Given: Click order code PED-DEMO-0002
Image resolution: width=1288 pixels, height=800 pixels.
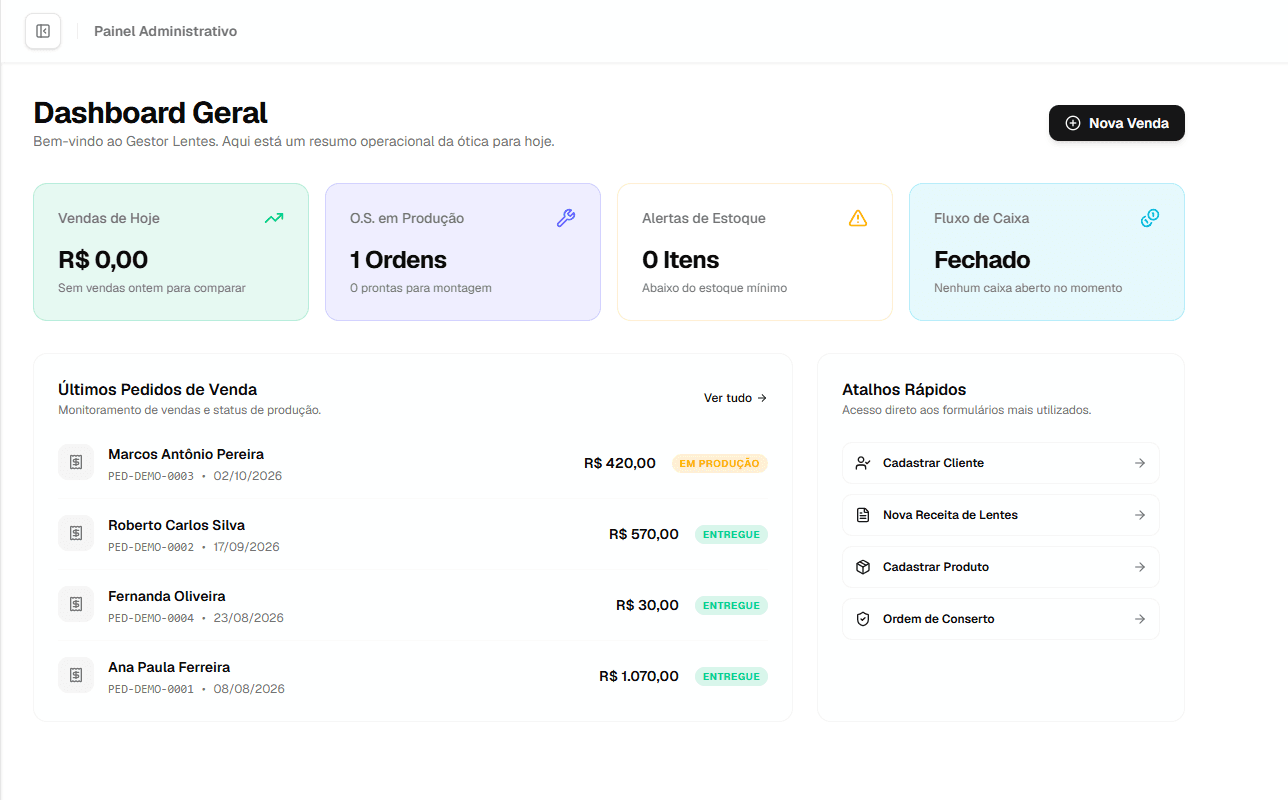Looking at the screenshot, I should pyautogui.click(x=151, y=547).
